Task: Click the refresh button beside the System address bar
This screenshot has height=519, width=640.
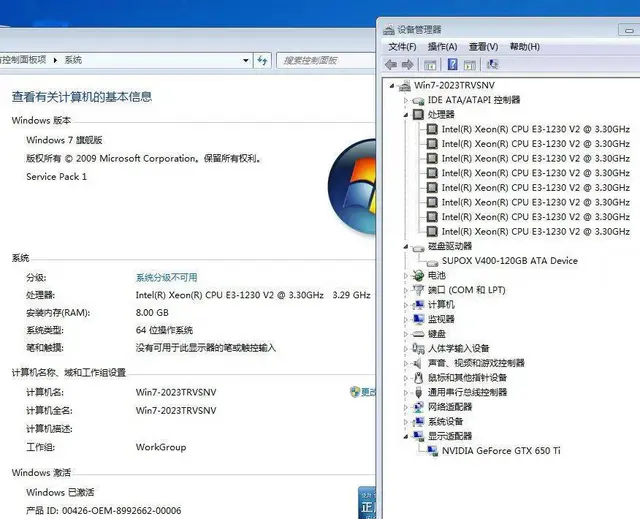Action: coord(262,61)
